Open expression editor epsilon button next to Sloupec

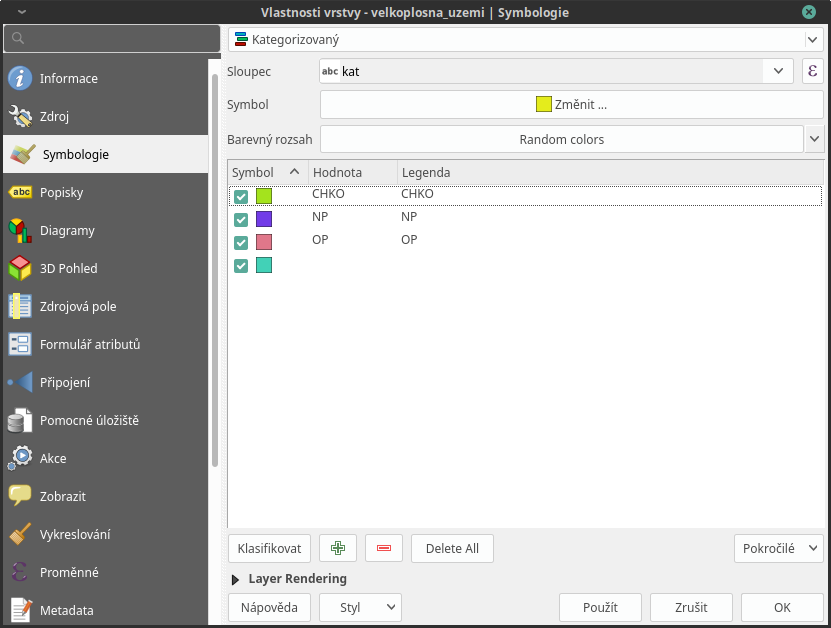click(812, 71)
